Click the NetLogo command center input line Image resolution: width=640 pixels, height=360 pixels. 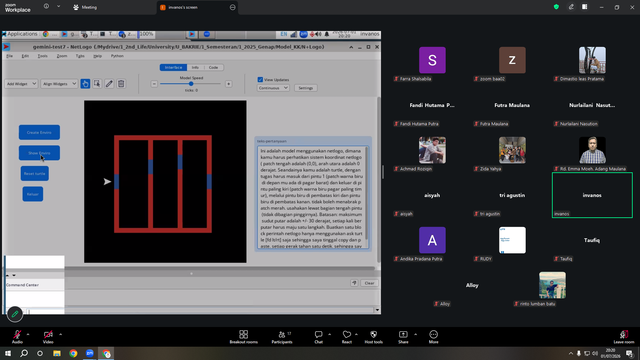coord(200,311)
